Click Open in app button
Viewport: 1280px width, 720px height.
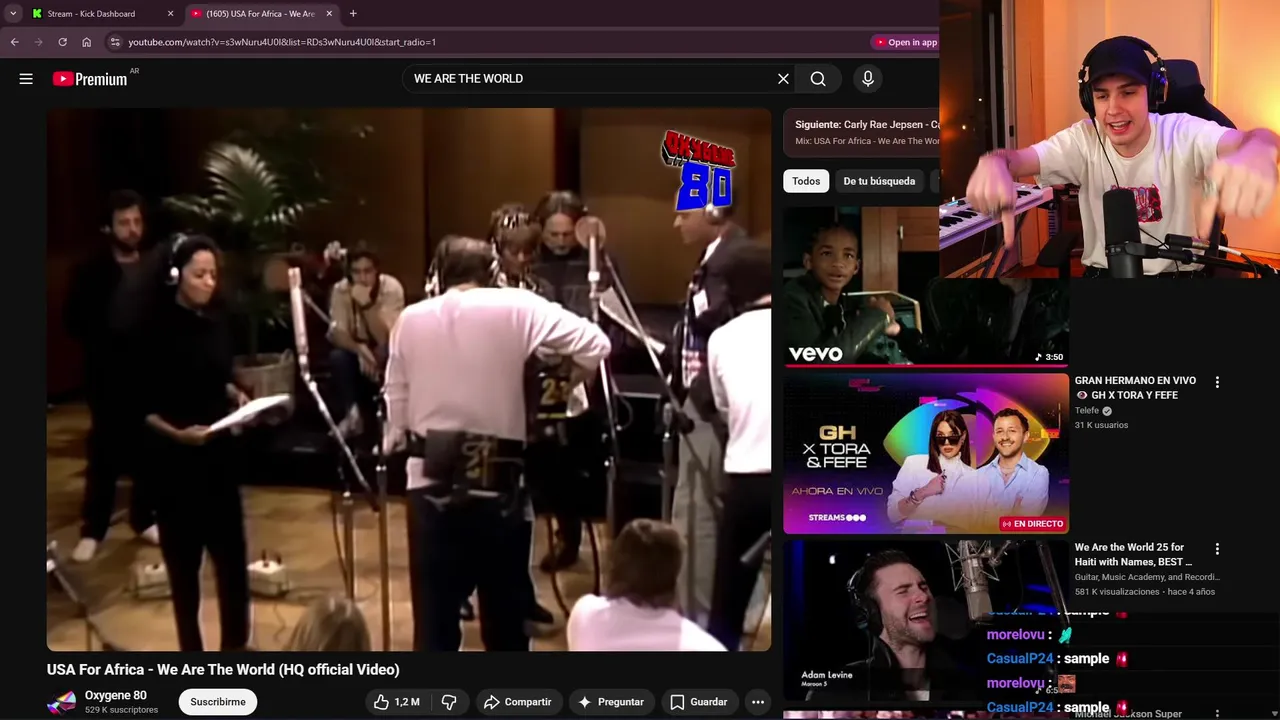(x=906, y=42)
